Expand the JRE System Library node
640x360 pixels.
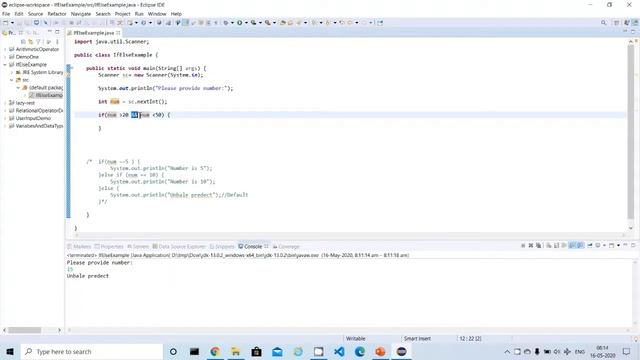pos(12,73)
